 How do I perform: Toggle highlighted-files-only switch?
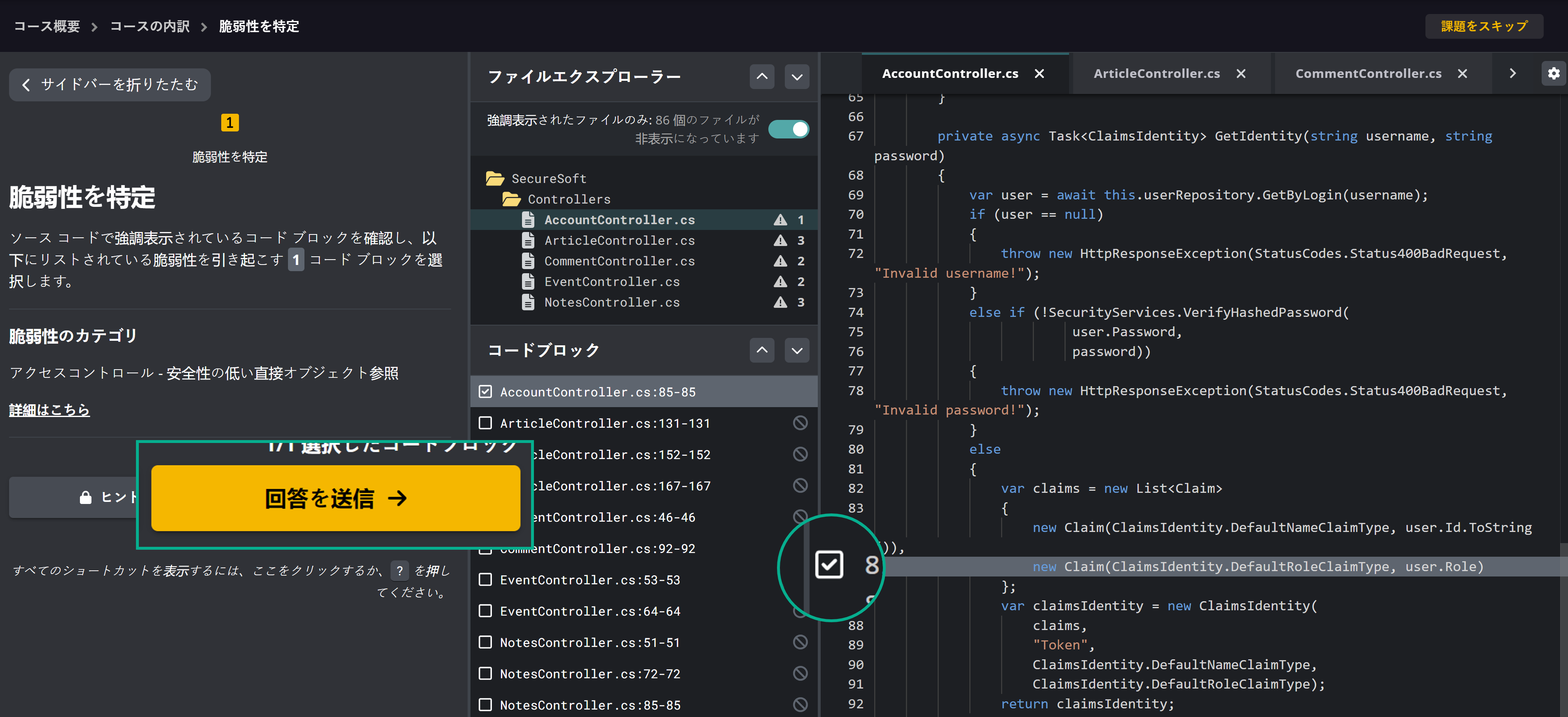(788, 129)
